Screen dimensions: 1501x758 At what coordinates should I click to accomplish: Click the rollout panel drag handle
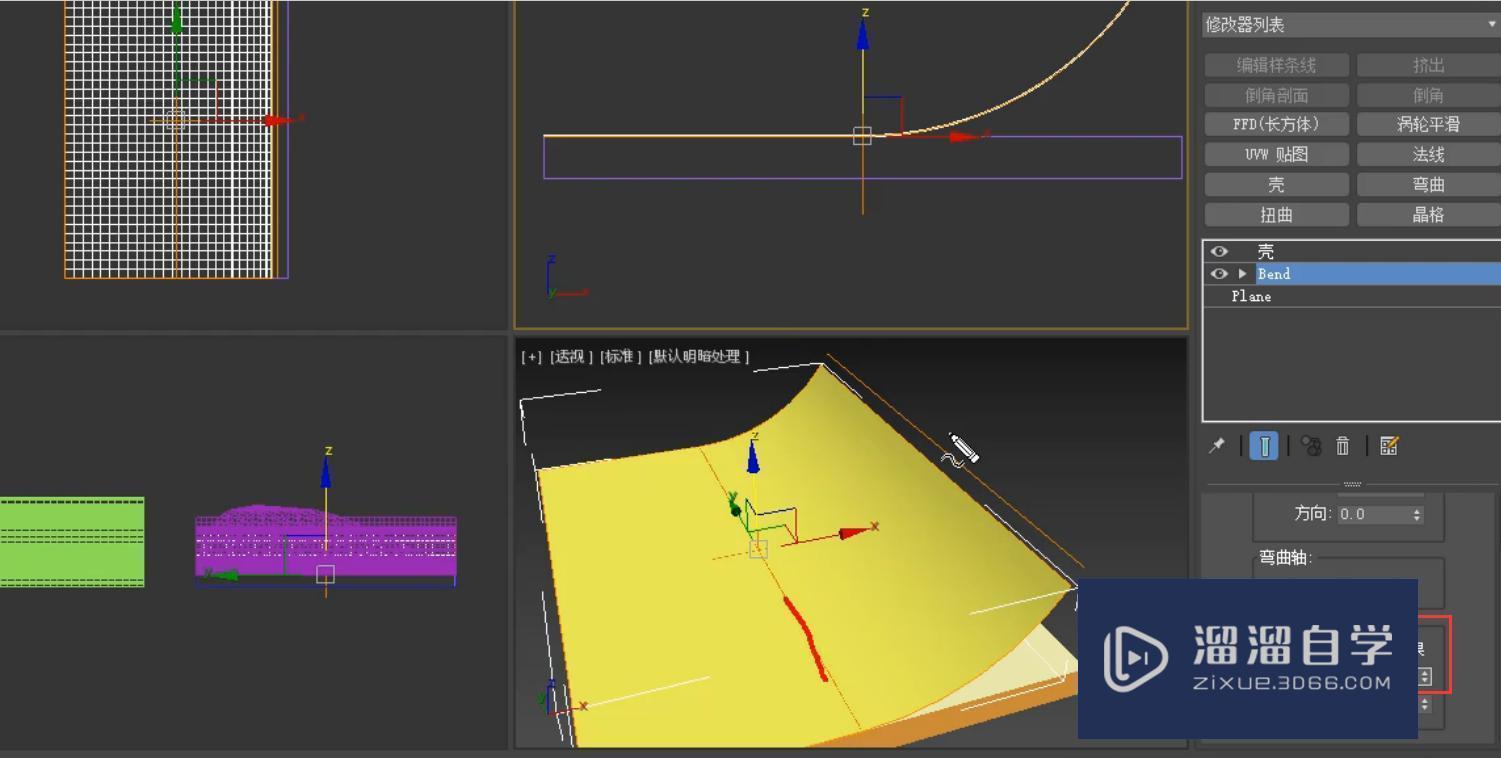(x=1352, y=484)
